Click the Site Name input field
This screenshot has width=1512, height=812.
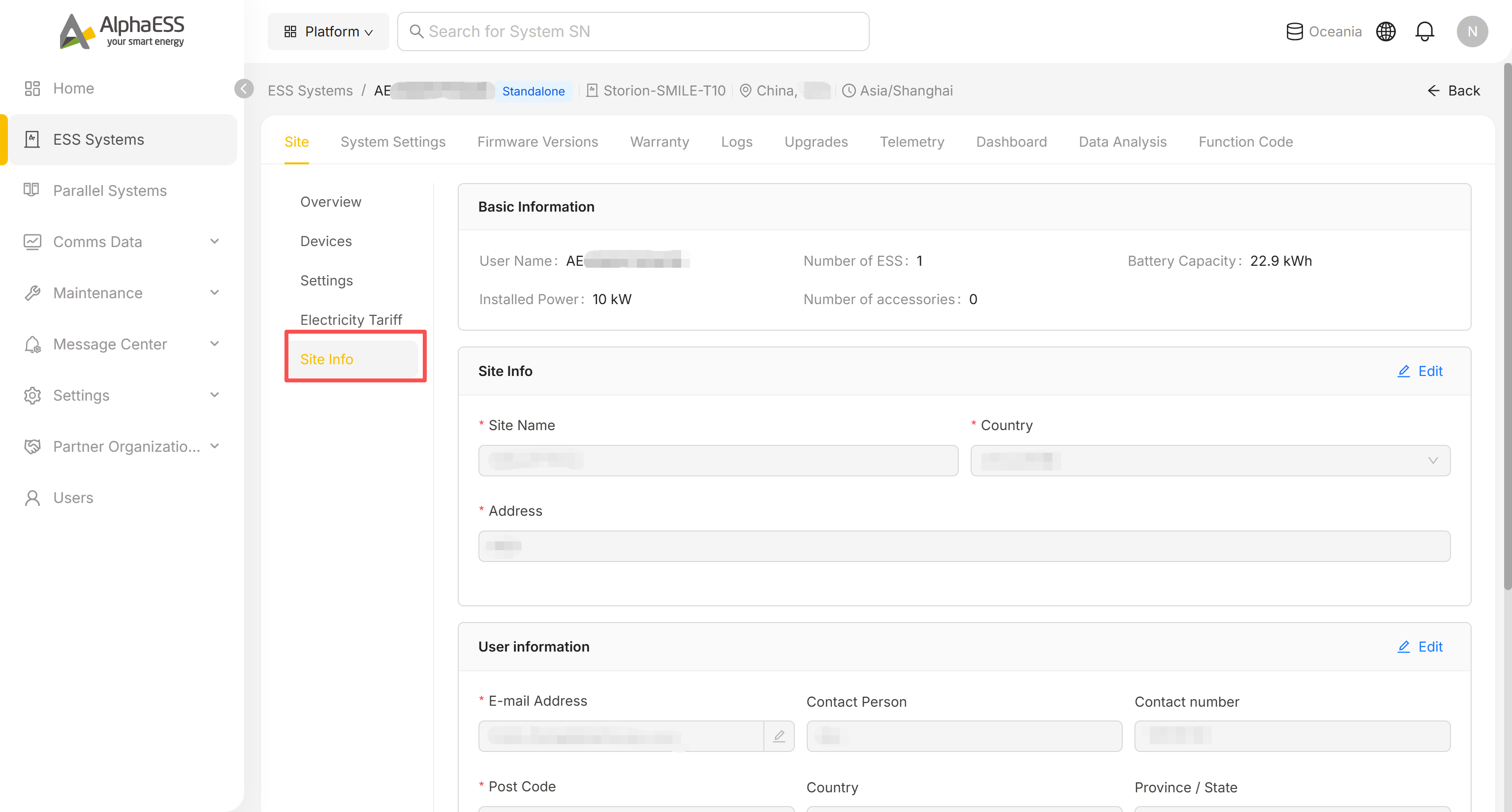click(718, 461)
